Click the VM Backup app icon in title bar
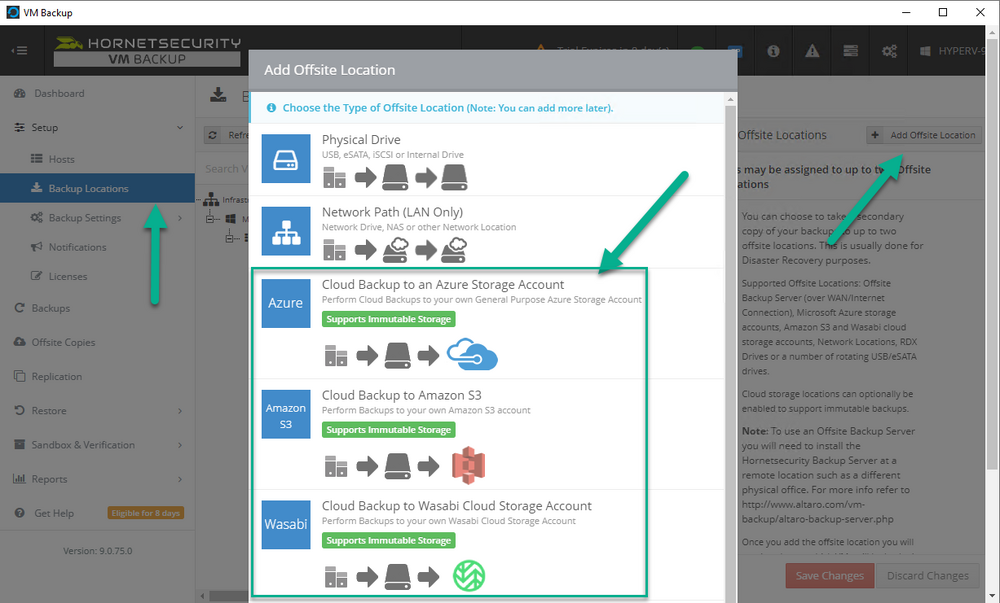This screenshot has width=1000, height=603. (x=13, y=12)
